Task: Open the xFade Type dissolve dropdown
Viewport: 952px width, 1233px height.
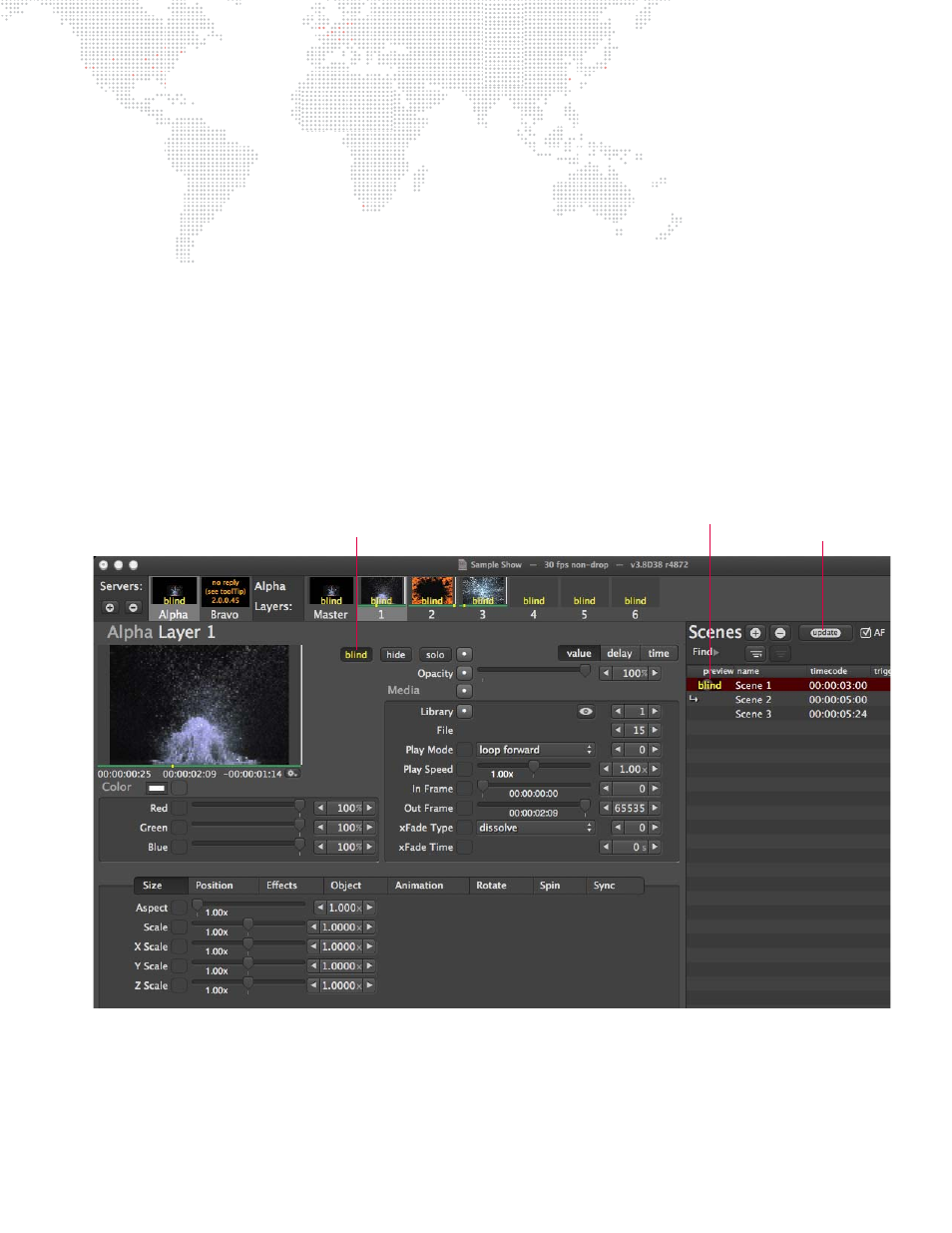Action: [x=535, y=828]
